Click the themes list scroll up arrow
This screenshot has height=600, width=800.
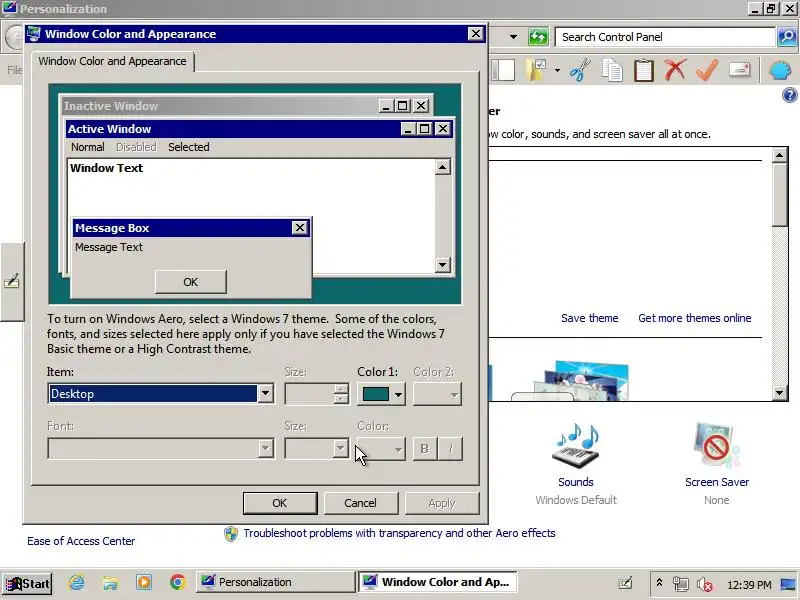pyautogui.click(x=779, y=155)
